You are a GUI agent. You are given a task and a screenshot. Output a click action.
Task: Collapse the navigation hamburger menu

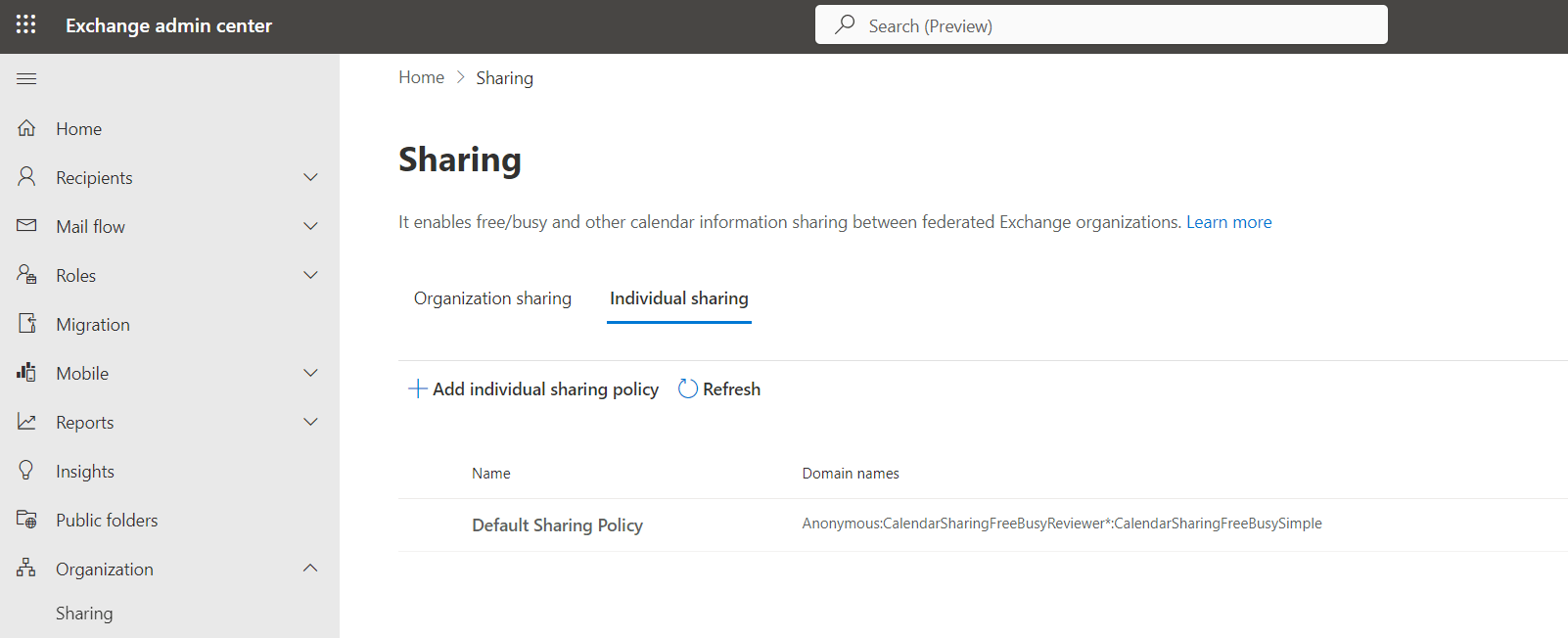(26, 78)
